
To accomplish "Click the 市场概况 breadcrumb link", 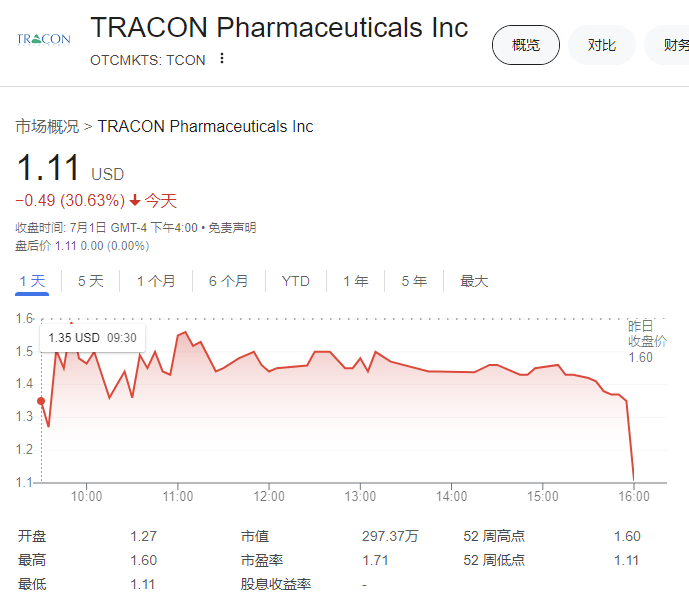I will point(47,126).
